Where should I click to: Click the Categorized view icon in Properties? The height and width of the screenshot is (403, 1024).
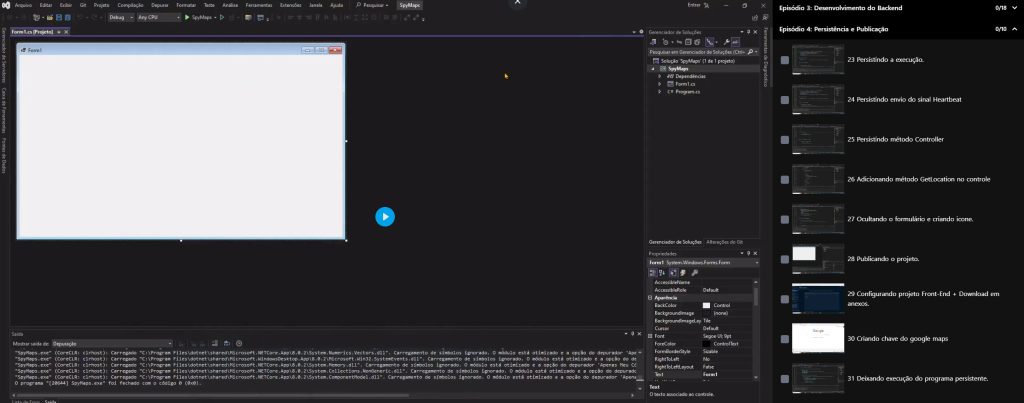coord(653,273)
